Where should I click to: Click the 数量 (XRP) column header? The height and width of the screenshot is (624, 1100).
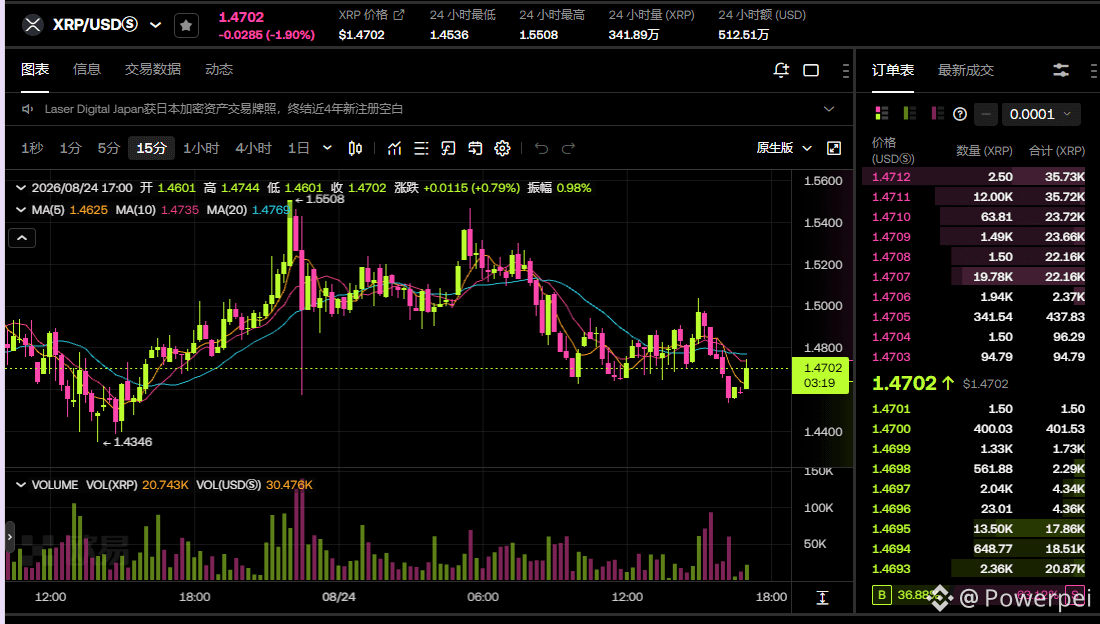[x=984, y=151]
